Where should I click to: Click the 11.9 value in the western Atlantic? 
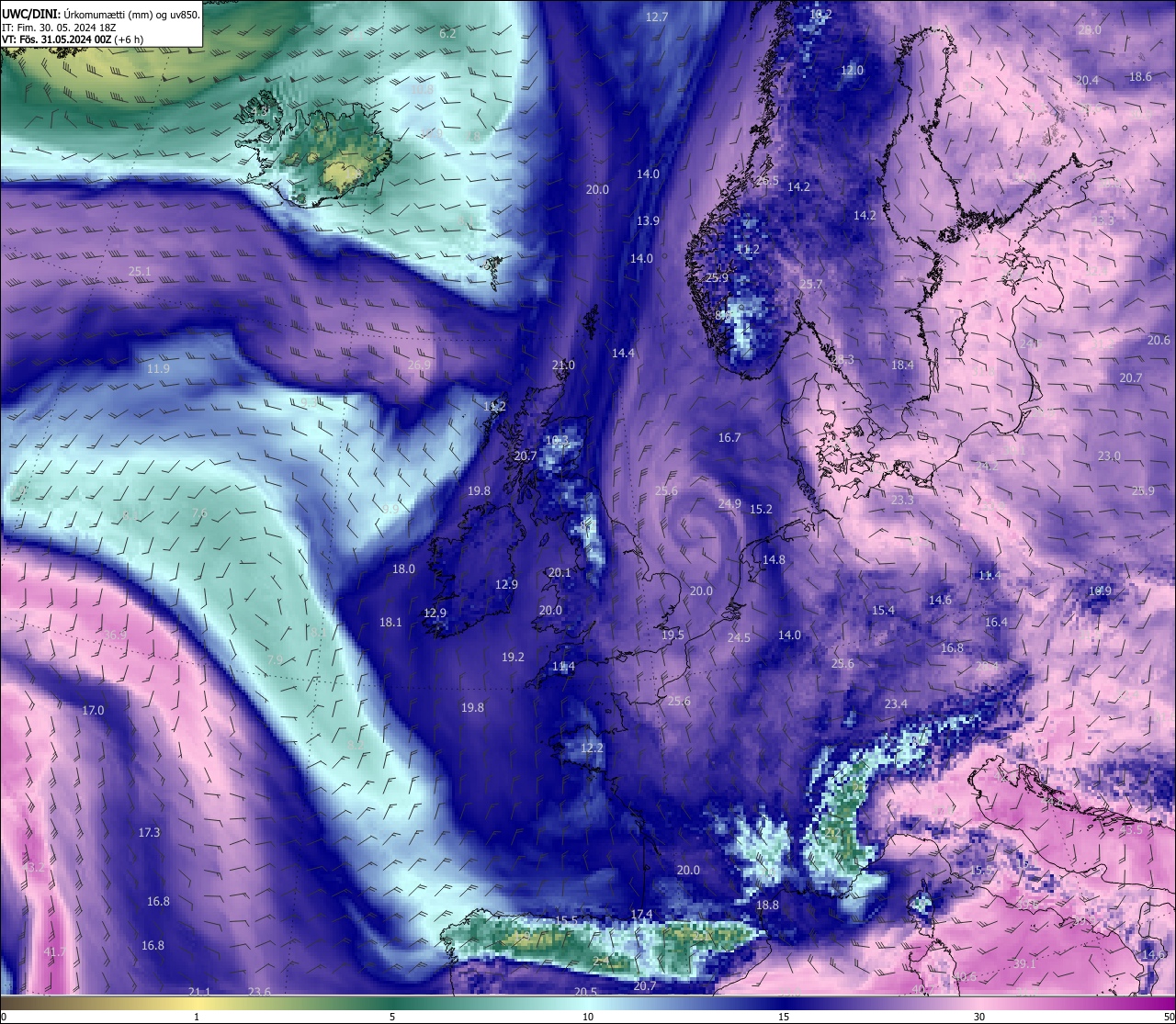(x=158, y=369)
